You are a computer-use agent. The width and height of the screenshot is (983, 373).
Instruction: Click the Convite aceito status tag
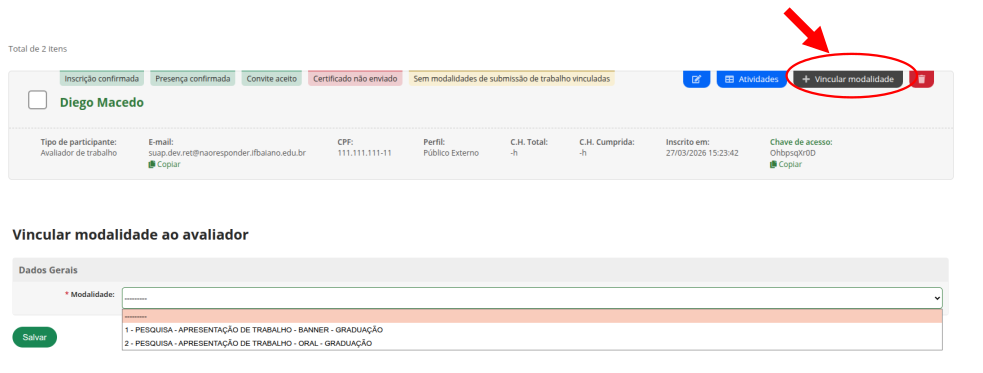tap(271, 79)
